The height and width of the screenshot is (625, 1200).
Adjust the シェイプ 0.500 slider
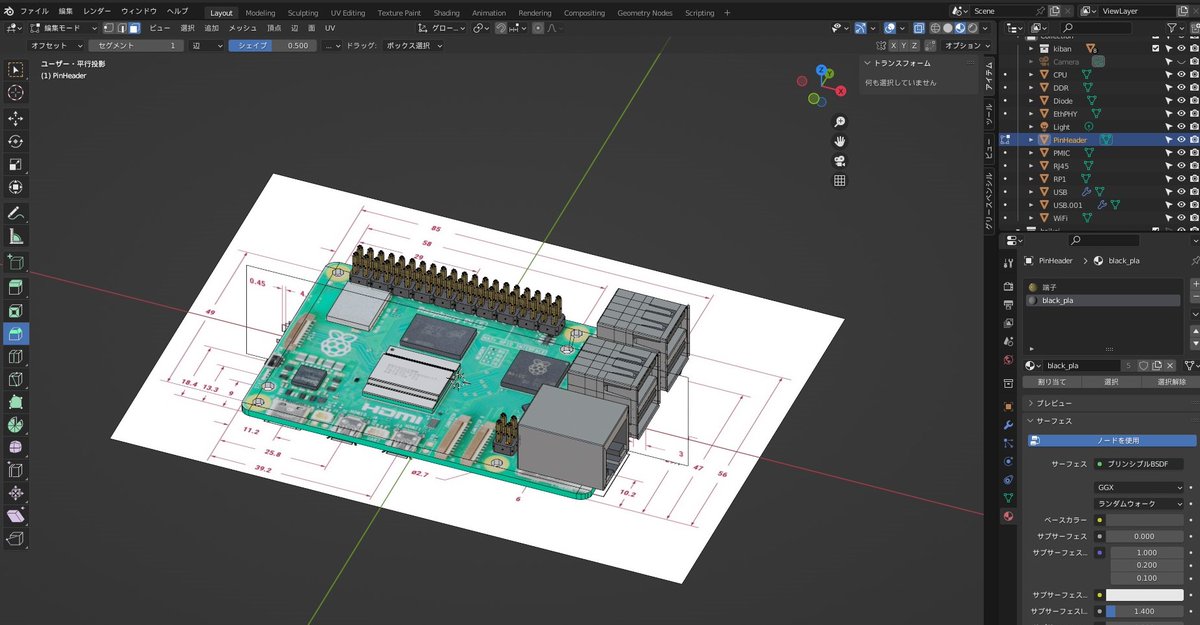tap(272, 45)
